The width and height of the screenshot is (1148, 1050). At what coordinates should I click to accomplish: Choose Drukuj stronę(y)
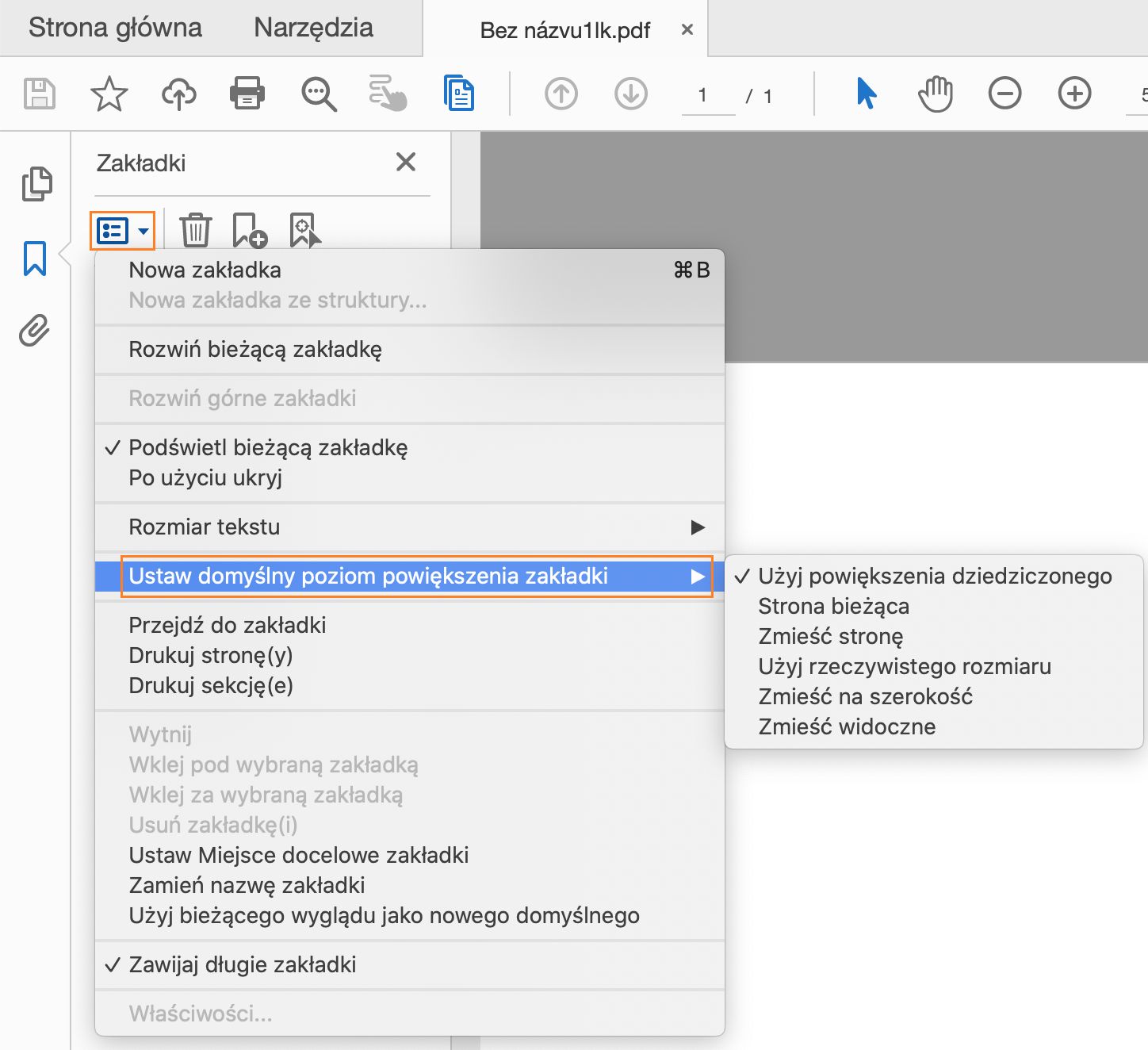pyautogui.click(x=410, y=656)
